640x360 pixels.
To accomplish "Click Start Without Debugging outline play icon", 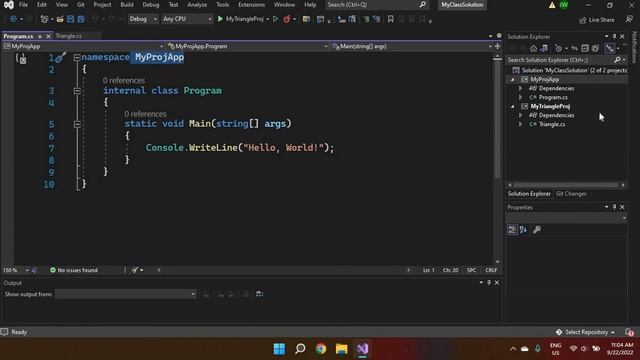I will (276, 19).
